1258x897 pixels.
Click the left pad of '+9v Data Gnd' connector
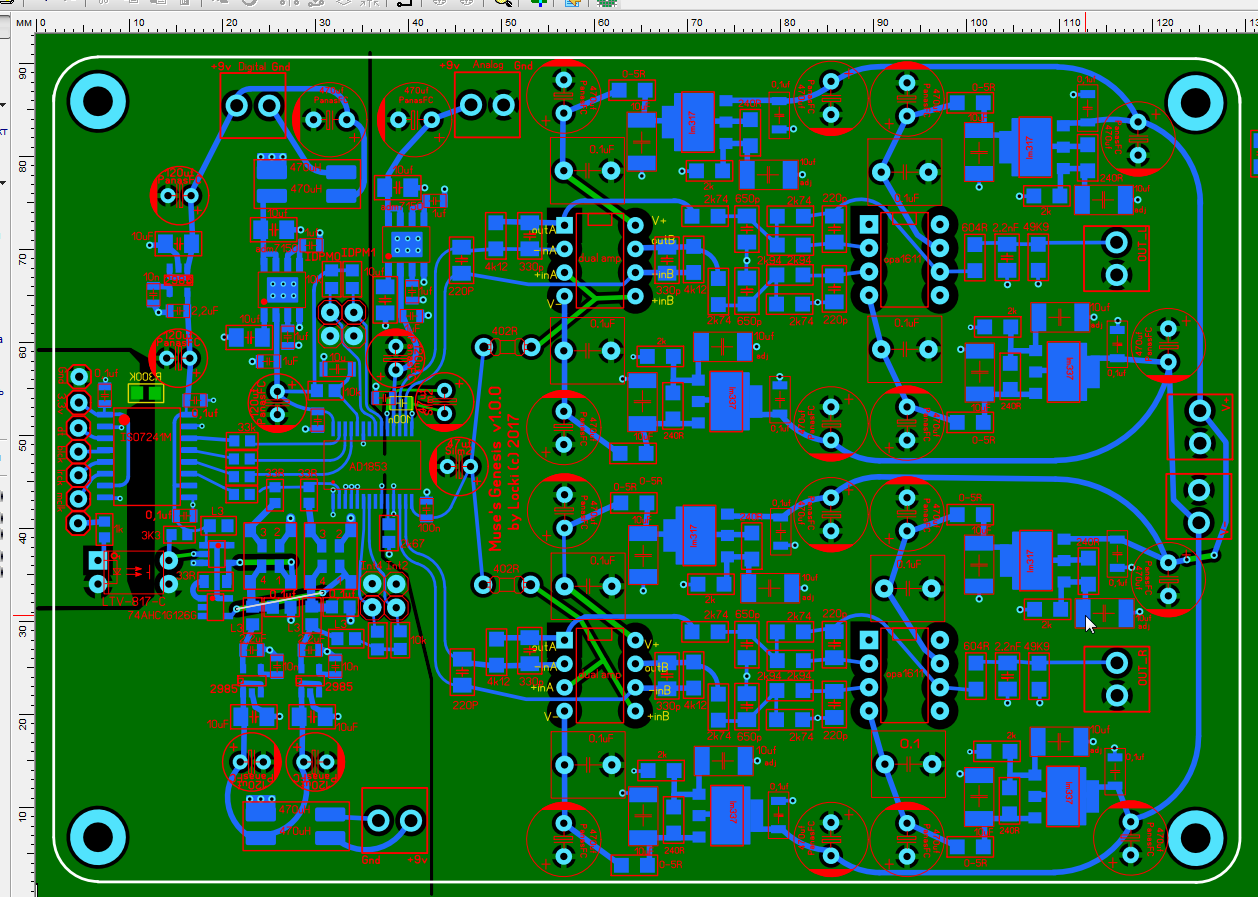(x=237, y=105)
